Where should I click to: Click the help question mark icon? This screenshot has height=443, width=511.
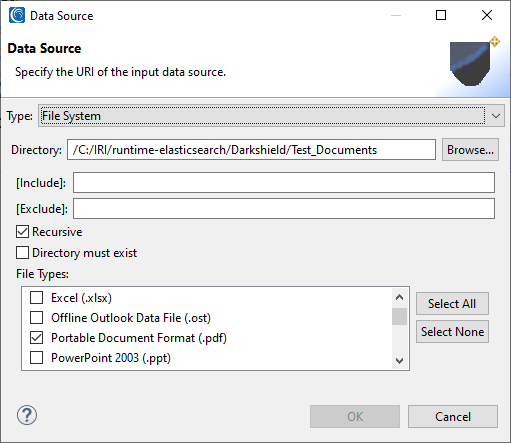pos(27,415)
